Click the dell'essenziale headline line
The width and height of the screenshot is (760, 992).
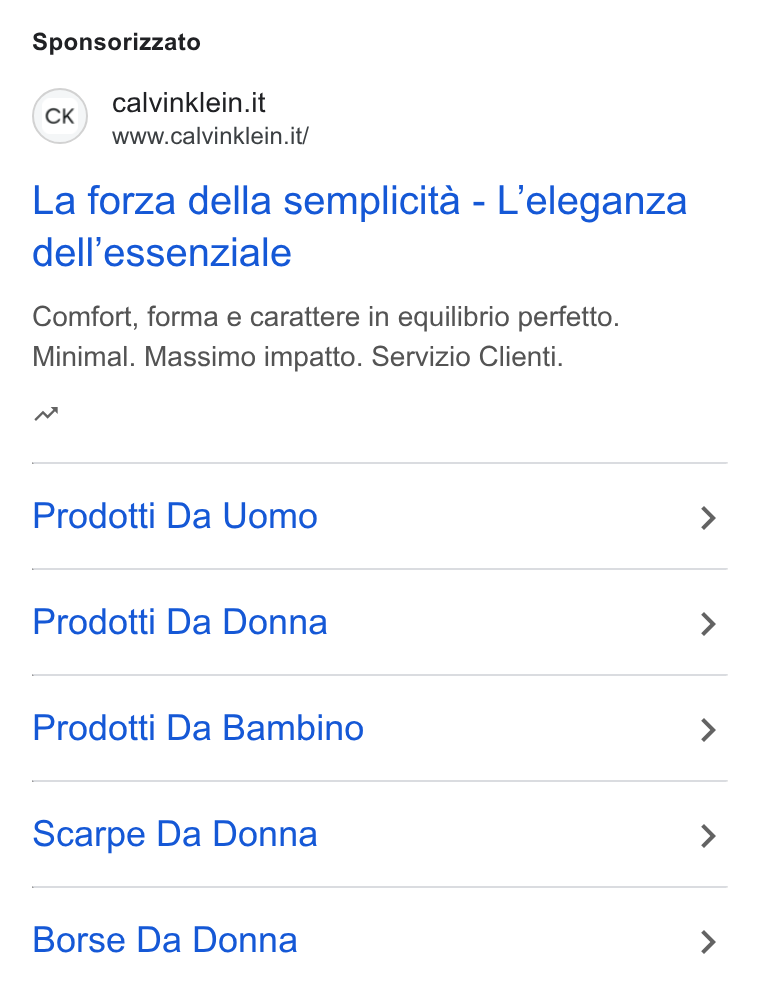pos(162,252)
